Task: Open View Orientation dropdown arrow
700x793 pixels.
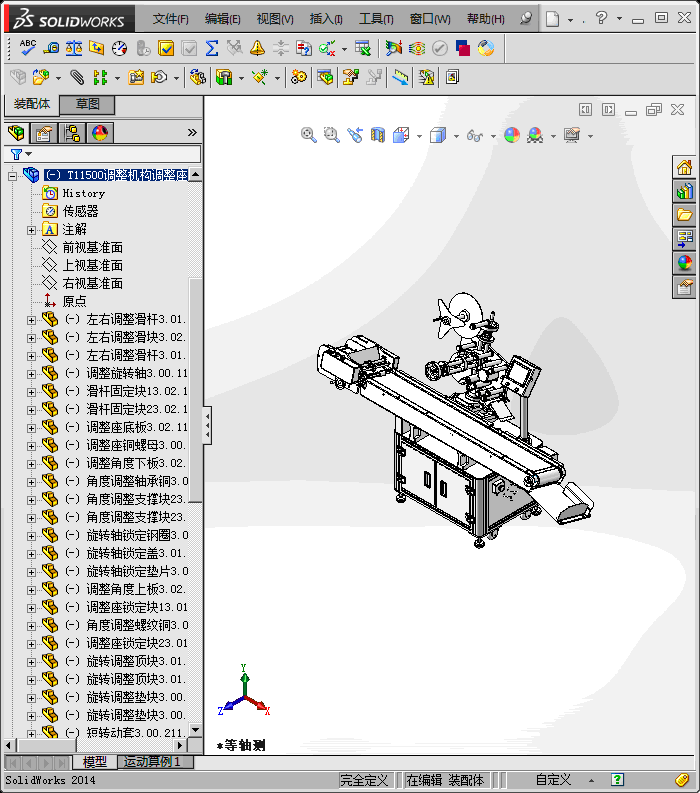Action: (419, 136)
